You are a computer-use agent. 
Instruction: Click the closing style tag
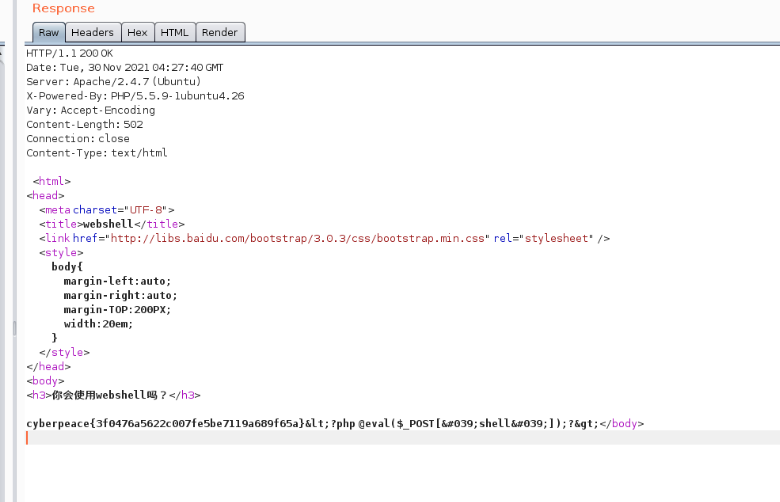pos(65,352)
